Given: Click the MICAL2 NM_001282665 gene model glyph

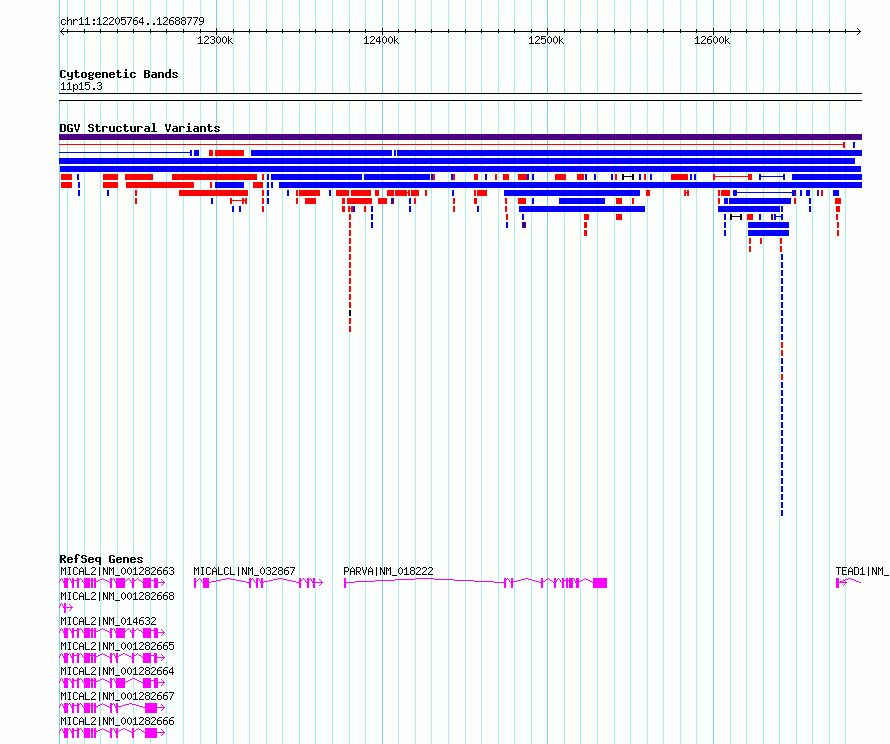Looking at the screenshot, I should 112,658.
